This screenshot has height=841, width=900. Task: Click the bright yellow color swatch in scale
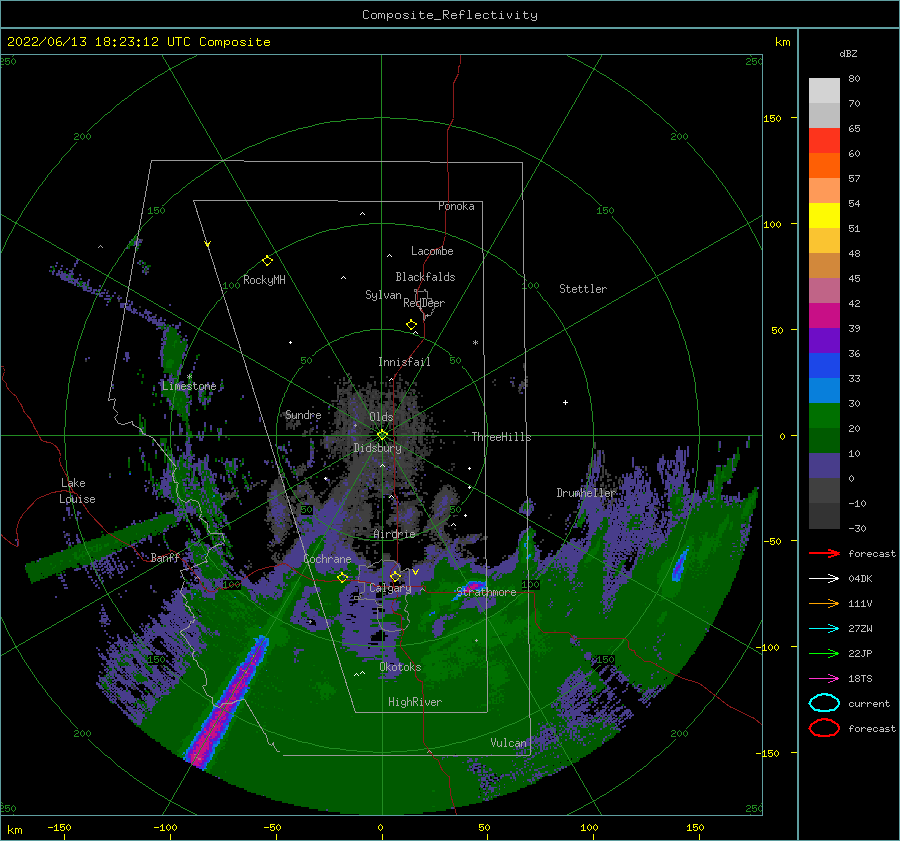(824, 215)
